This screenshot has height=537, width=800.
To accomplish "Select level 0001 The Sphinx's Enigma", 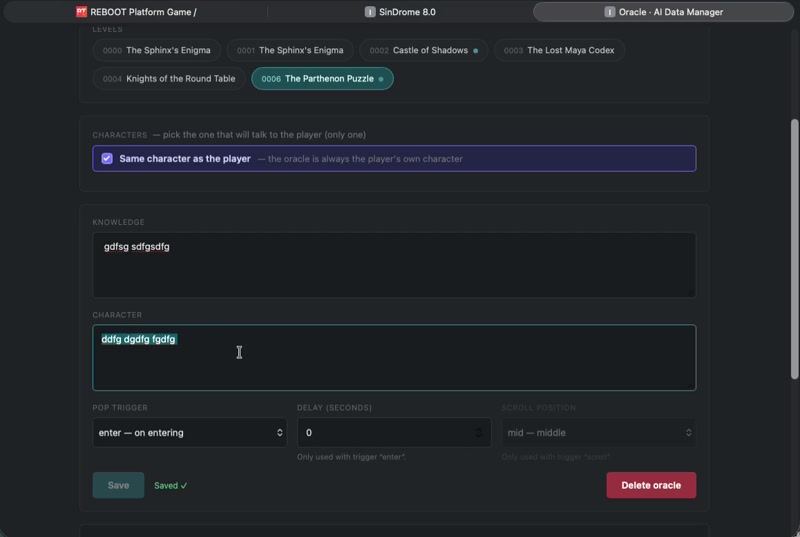I will point(290,50).
